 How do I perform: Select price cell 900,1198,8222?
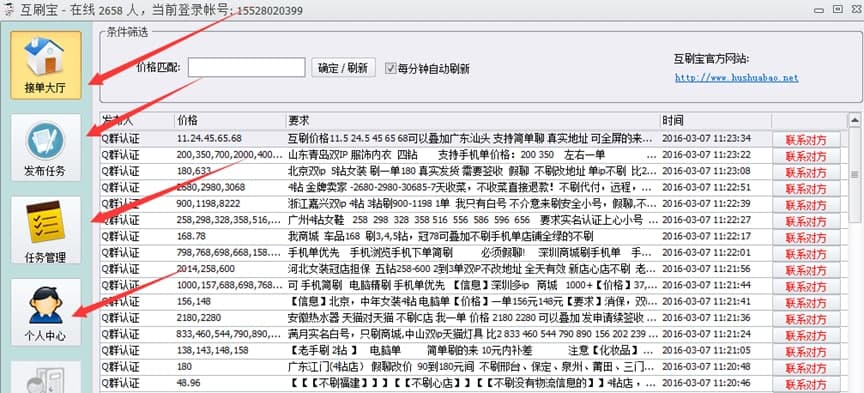pos(209,203)
